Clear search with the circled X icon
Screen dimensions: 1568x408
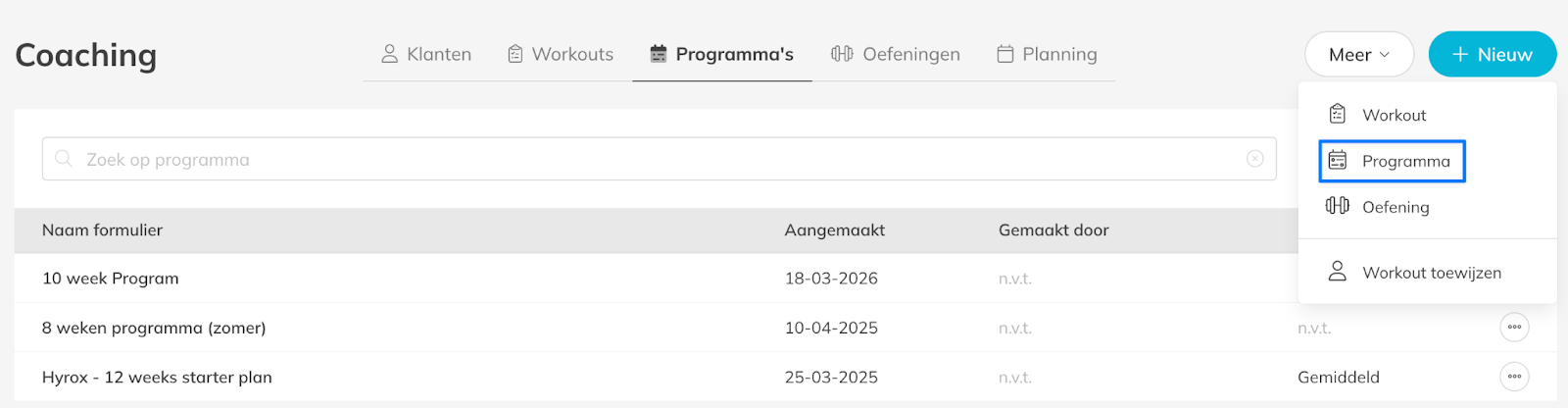point(1254,159)
